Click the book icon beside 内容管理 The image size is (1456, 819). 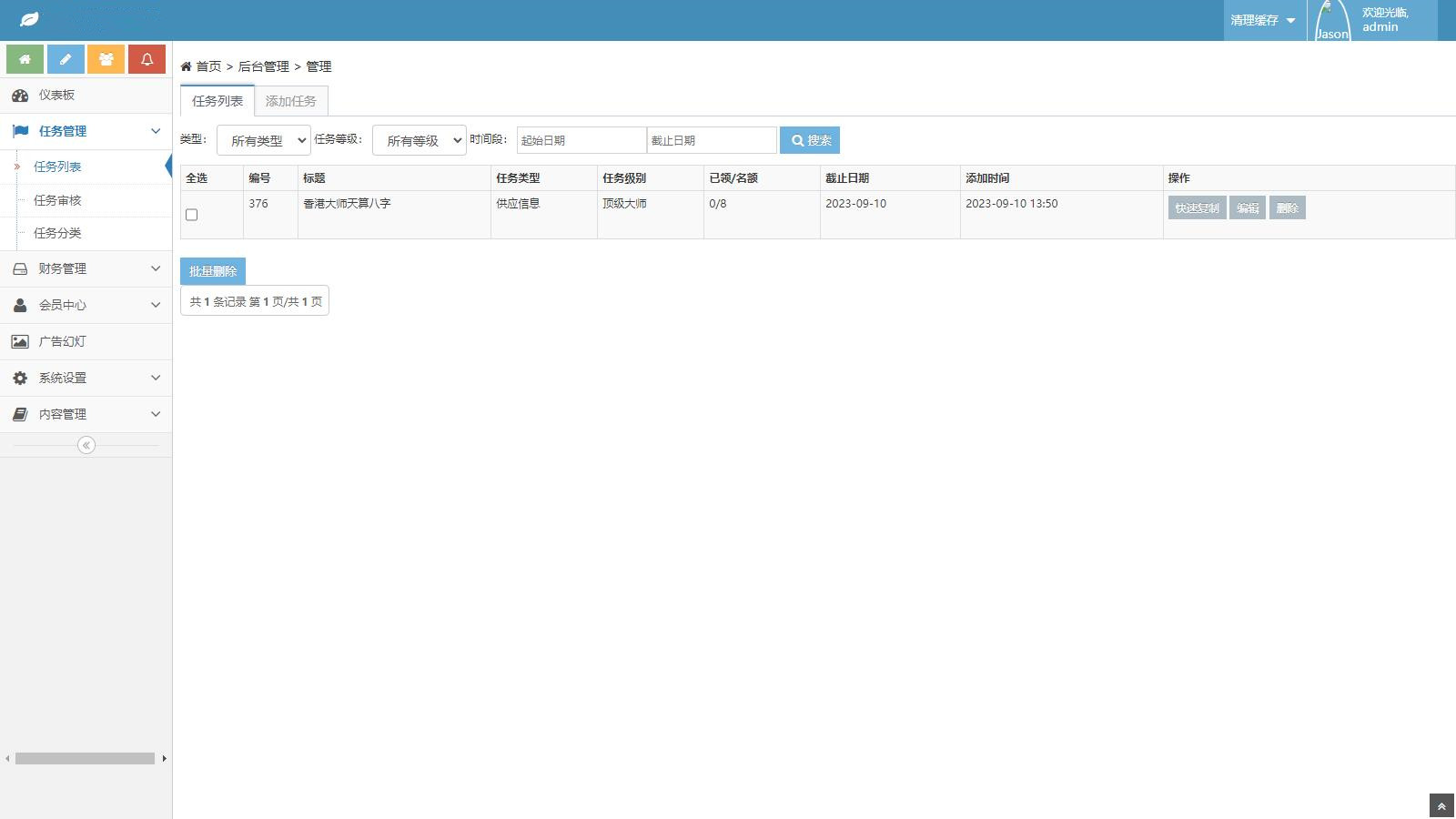pyautogui.click(x=20, y=414)
